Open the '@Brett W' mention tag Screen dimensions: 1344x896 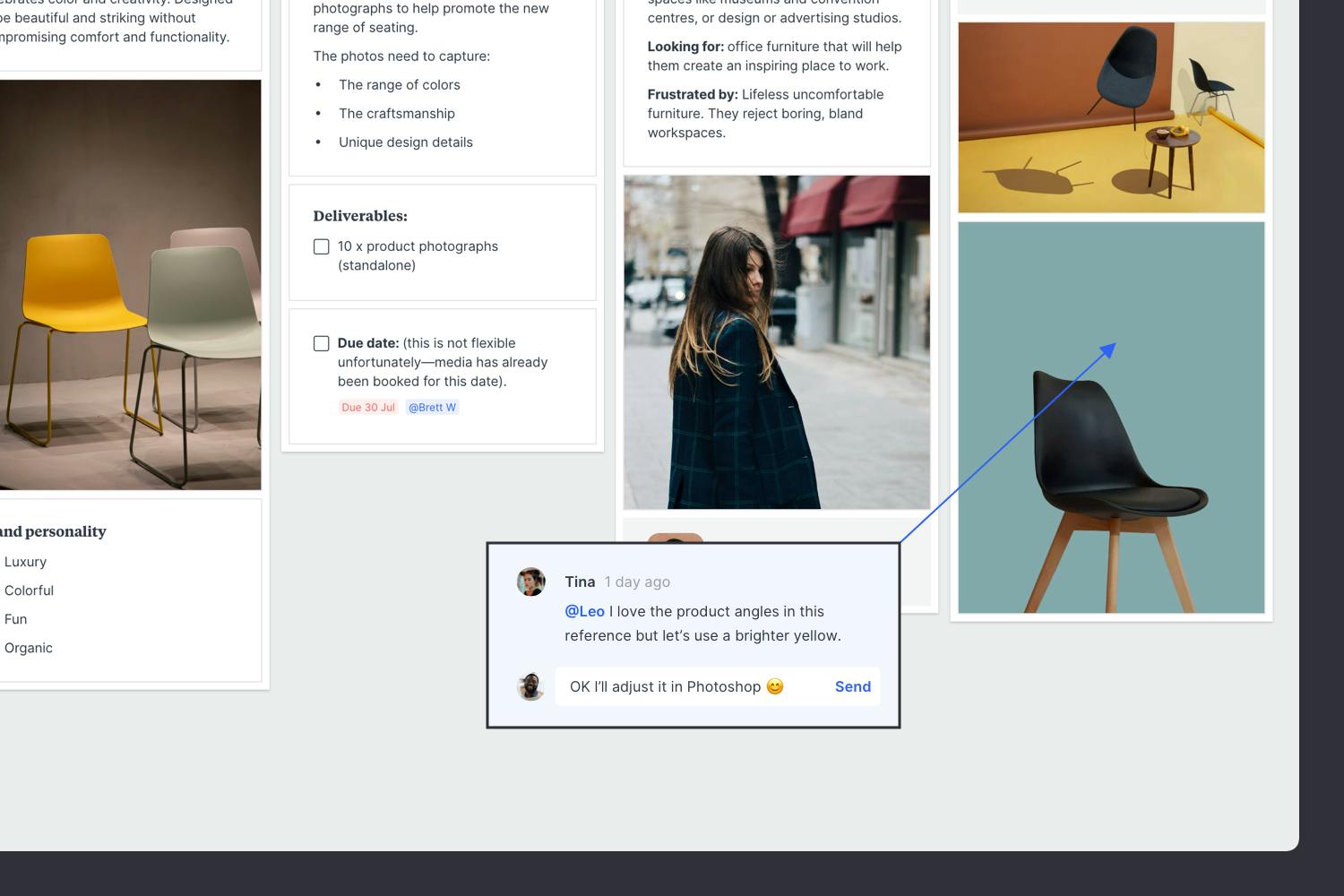(432, 408)
